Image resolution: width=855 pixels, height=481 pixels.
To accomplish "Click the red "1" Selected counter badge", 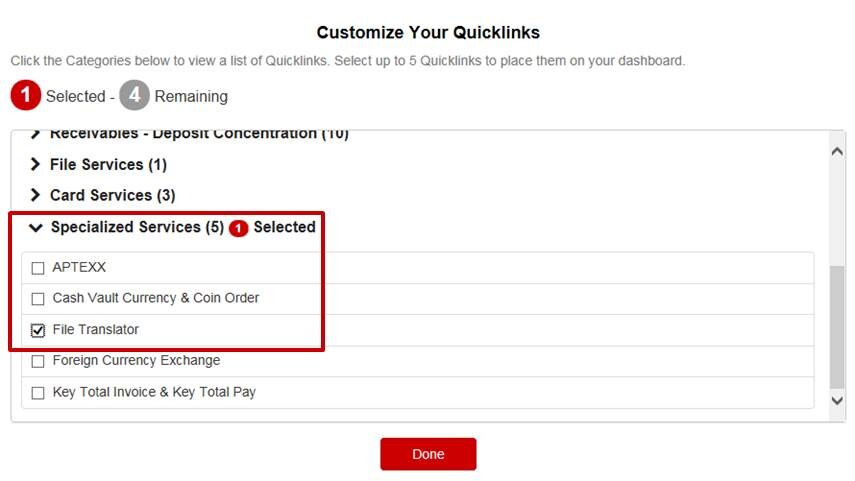I will [x=26, y=96].
